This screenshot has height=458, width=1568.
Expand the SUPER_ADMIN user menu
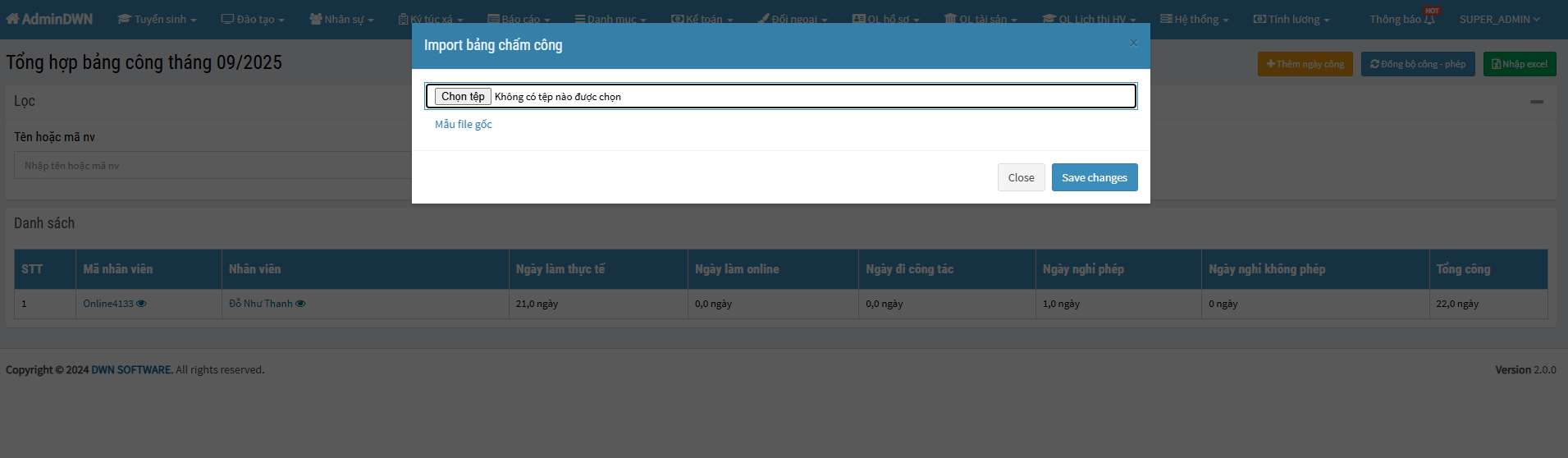click(x=1499, y=19)
